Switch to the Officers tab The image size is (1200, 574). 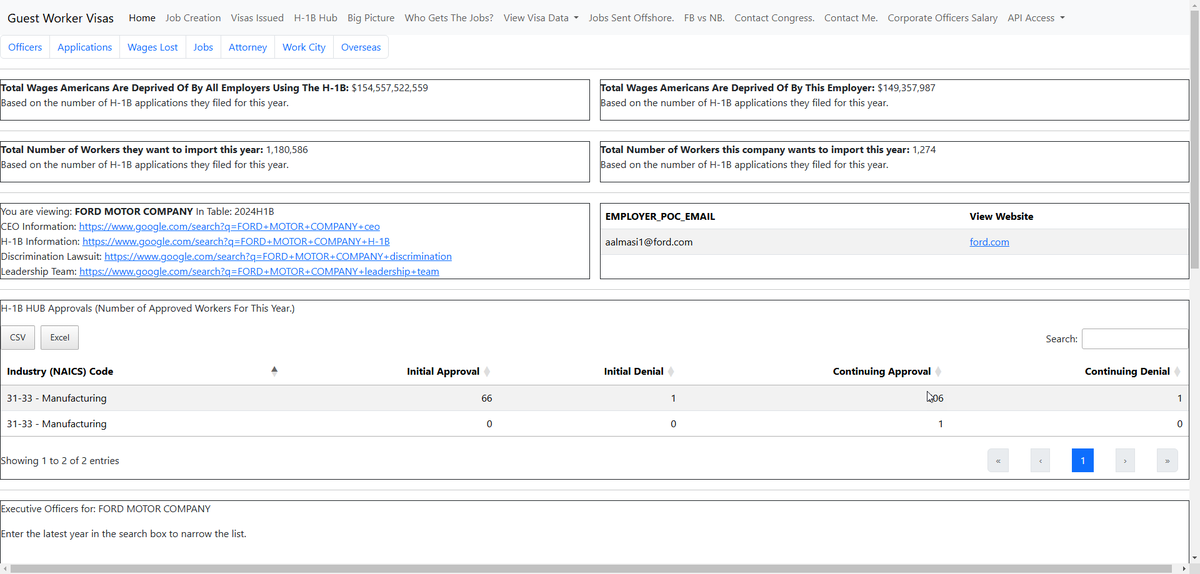(x=25, y=47)
